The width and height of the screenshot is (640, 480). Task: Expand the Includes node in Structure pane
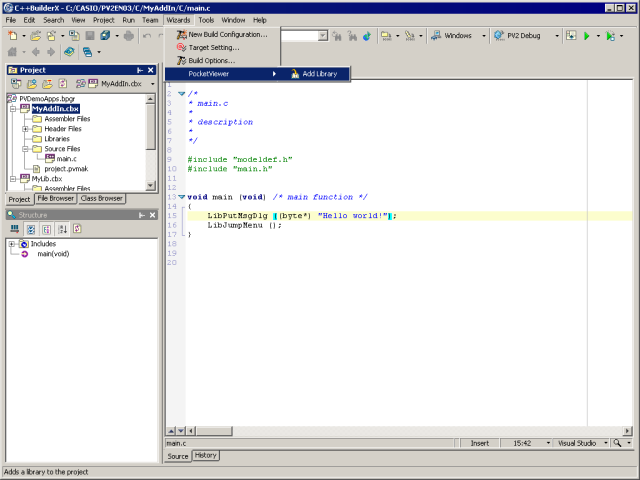point(12,244)
